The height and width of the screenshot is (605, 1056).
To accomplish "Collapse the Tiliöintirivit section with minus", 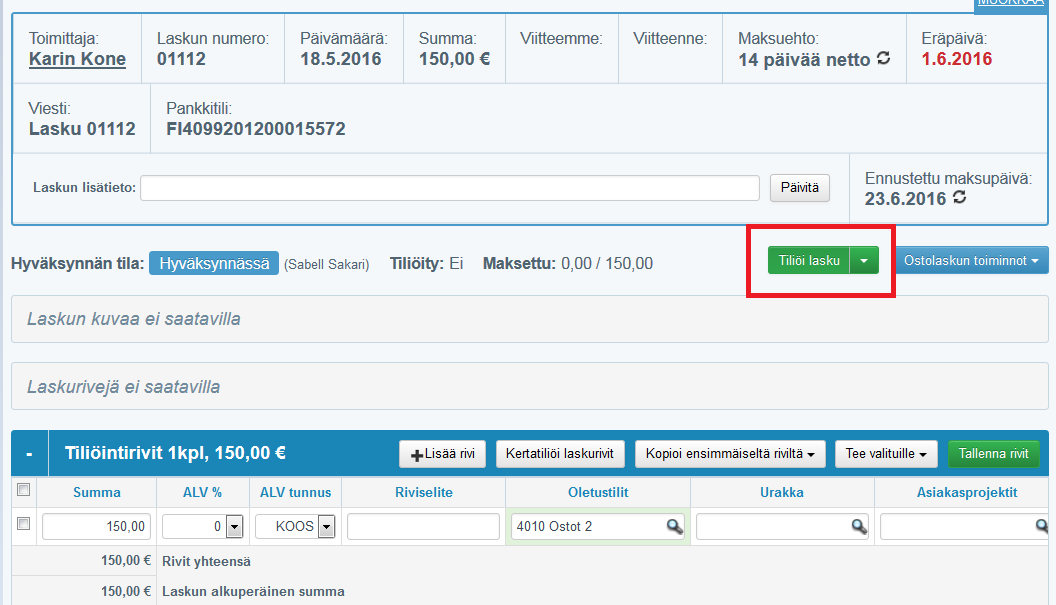I will (x=30, y=453).
